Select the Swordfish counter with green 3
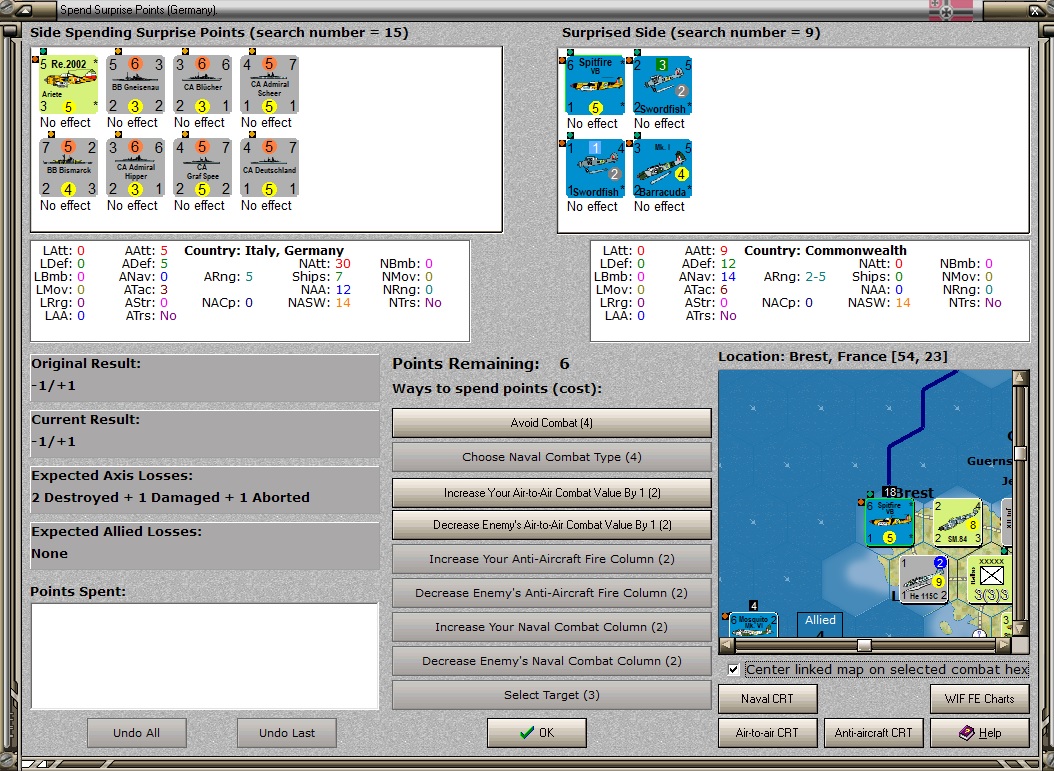Image resolution: width=1054 pixels, height=771 pixels. pos(662,86)
